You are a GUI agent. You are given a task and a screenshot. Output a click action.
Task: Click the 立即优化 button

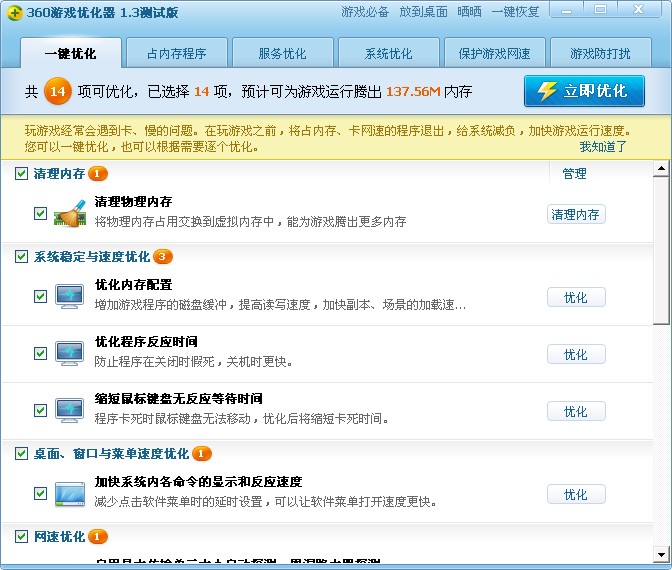[x=584, y=91]
